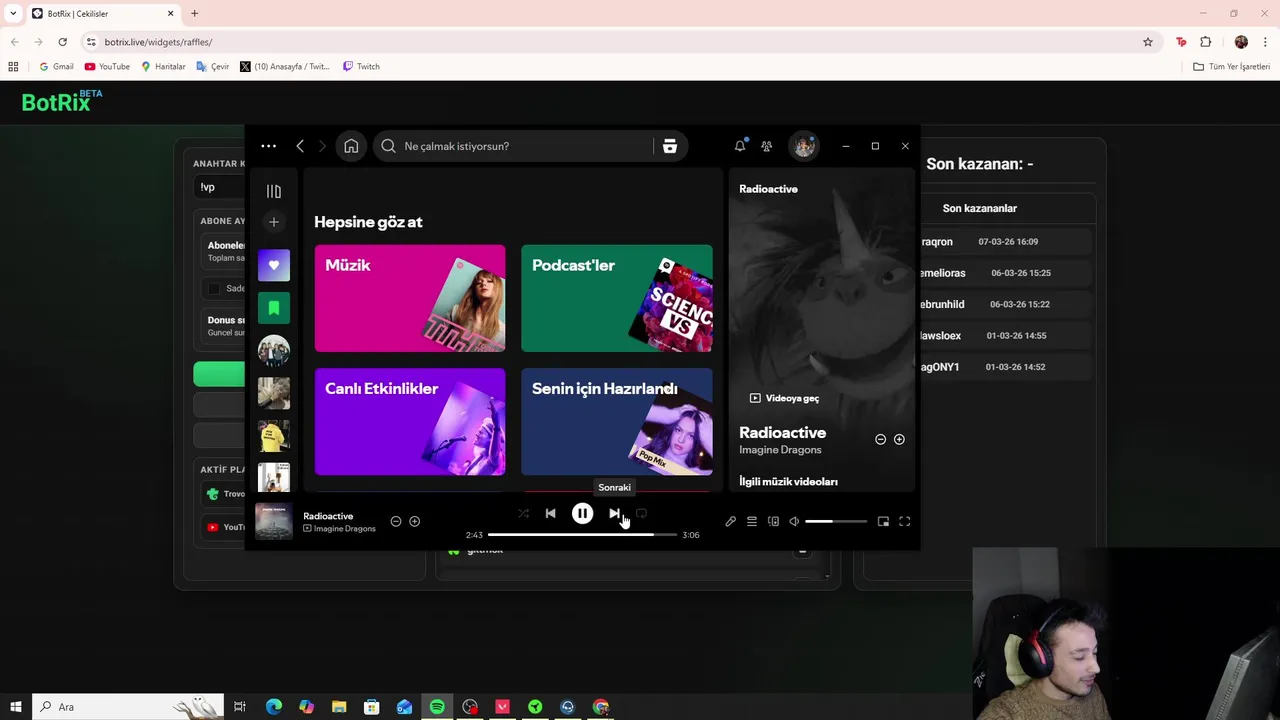Open the Spotify profile avatar menu
Image resolution: width=1280 pixels, height=720 pixels.
pos(804,146)
